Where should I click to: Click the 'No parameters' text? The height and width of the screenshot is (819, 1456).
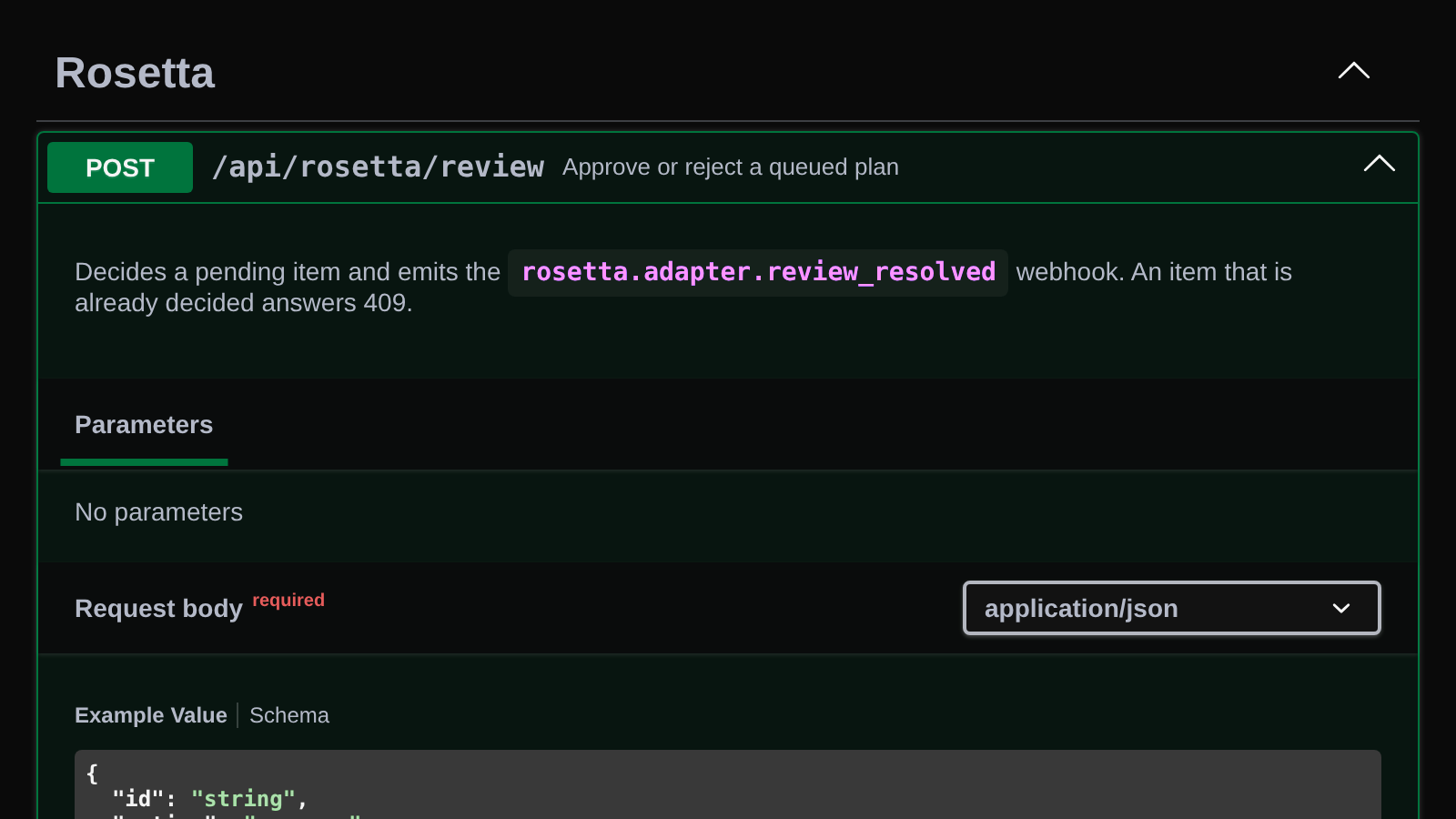point(158,512)
